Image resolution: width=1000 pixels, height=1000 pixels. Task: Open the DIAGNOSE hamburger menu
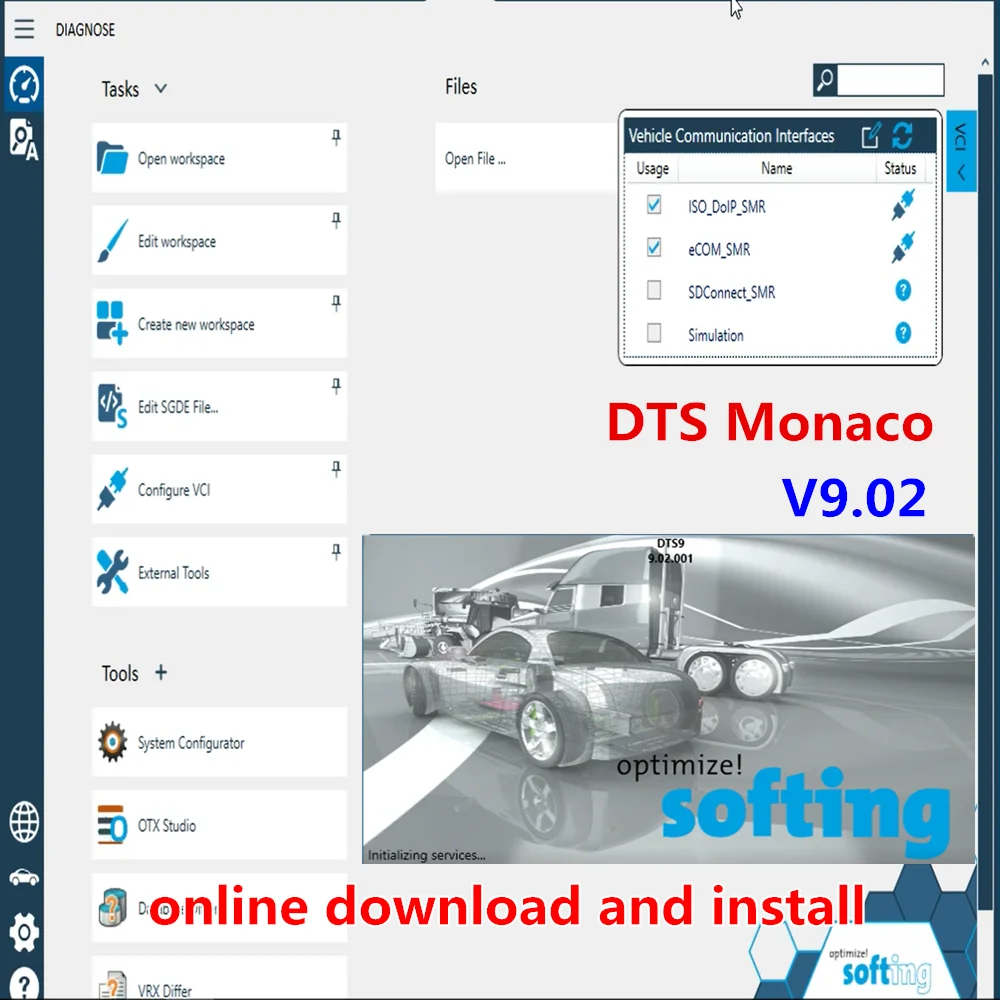pyautogui.click(x=24, y=28)
